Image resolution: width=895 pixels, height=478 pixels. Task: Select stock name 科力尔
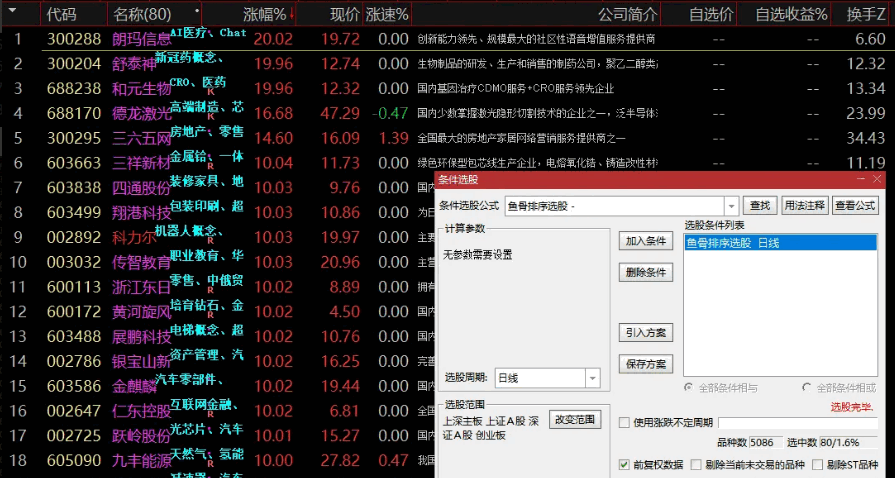click(134, 238)
